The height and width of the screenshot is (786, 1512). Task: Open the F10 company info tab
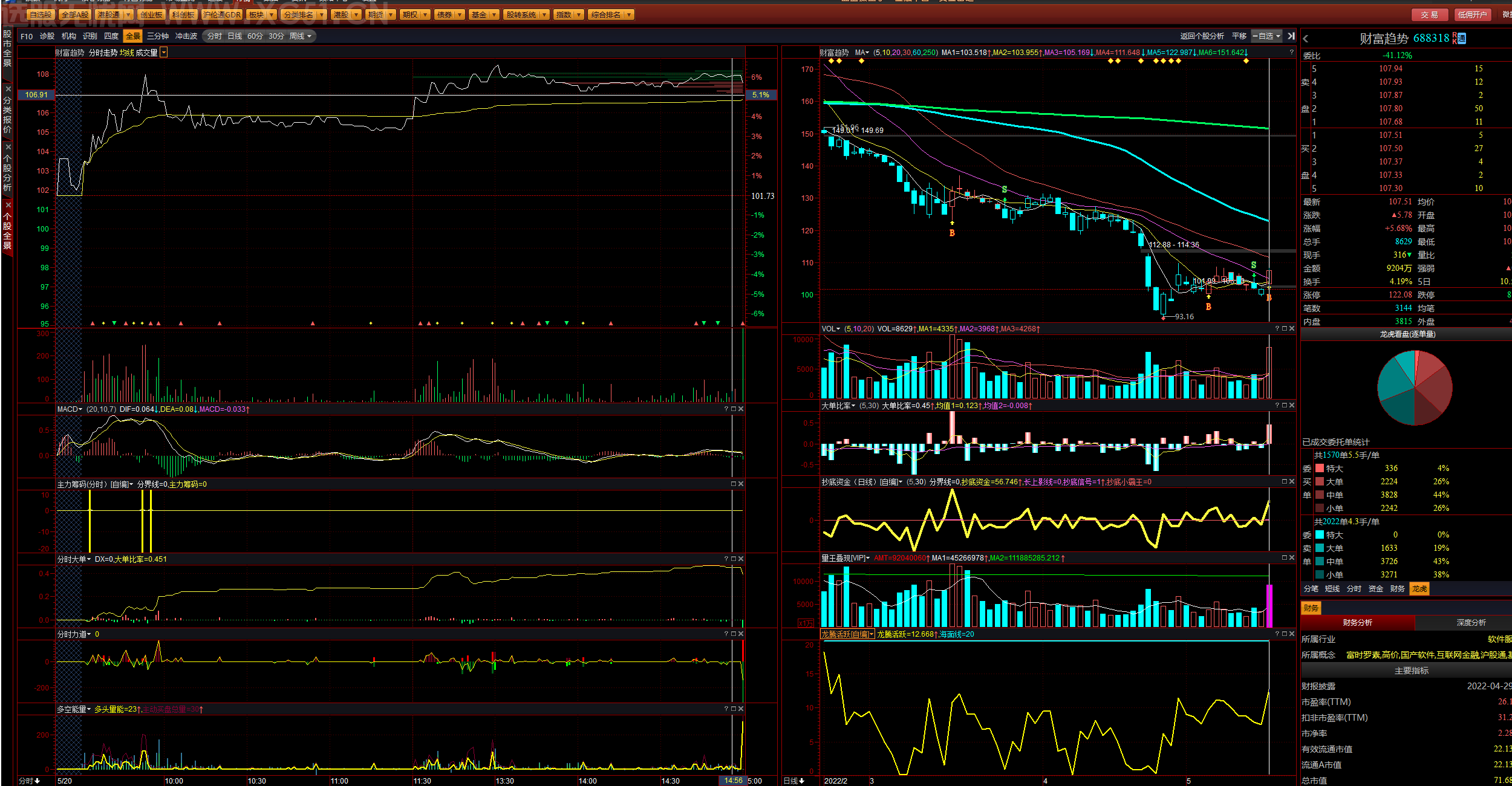coord(27,36)
